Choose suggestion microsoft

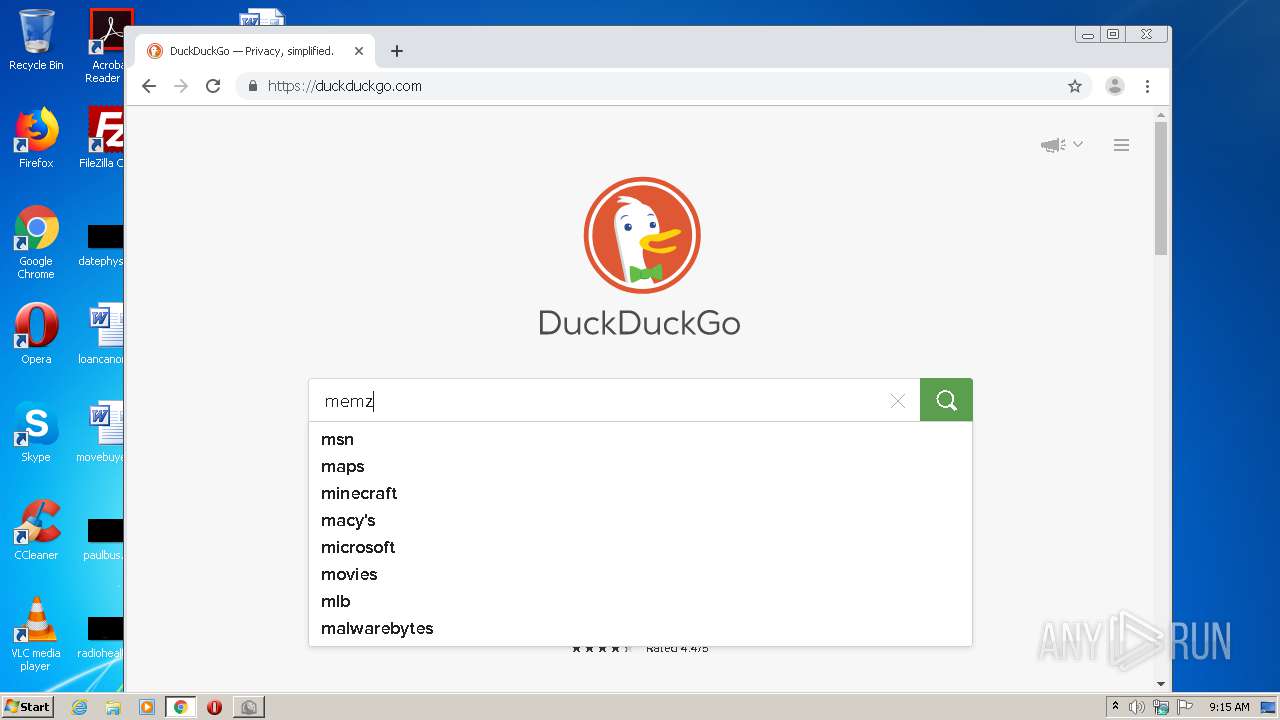coord(640,547)
